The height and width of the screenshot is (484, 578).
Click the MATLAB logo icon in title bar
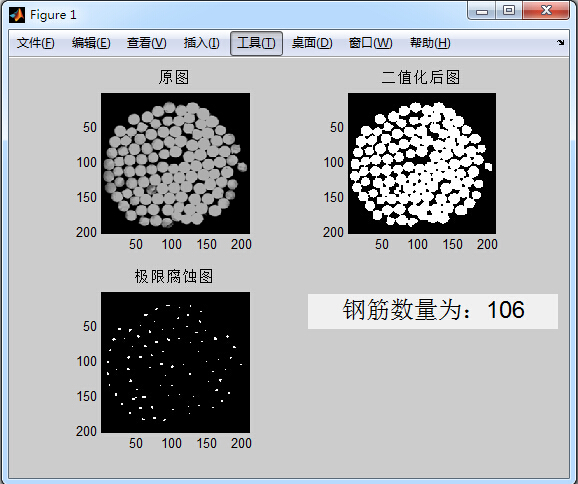[17, 15]
